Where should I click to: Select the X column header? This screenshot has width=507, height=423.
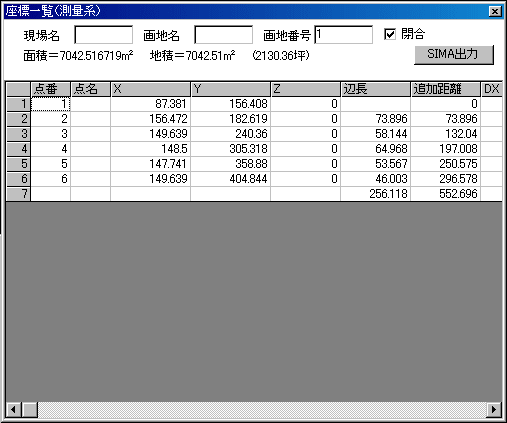tap(150, 89)
